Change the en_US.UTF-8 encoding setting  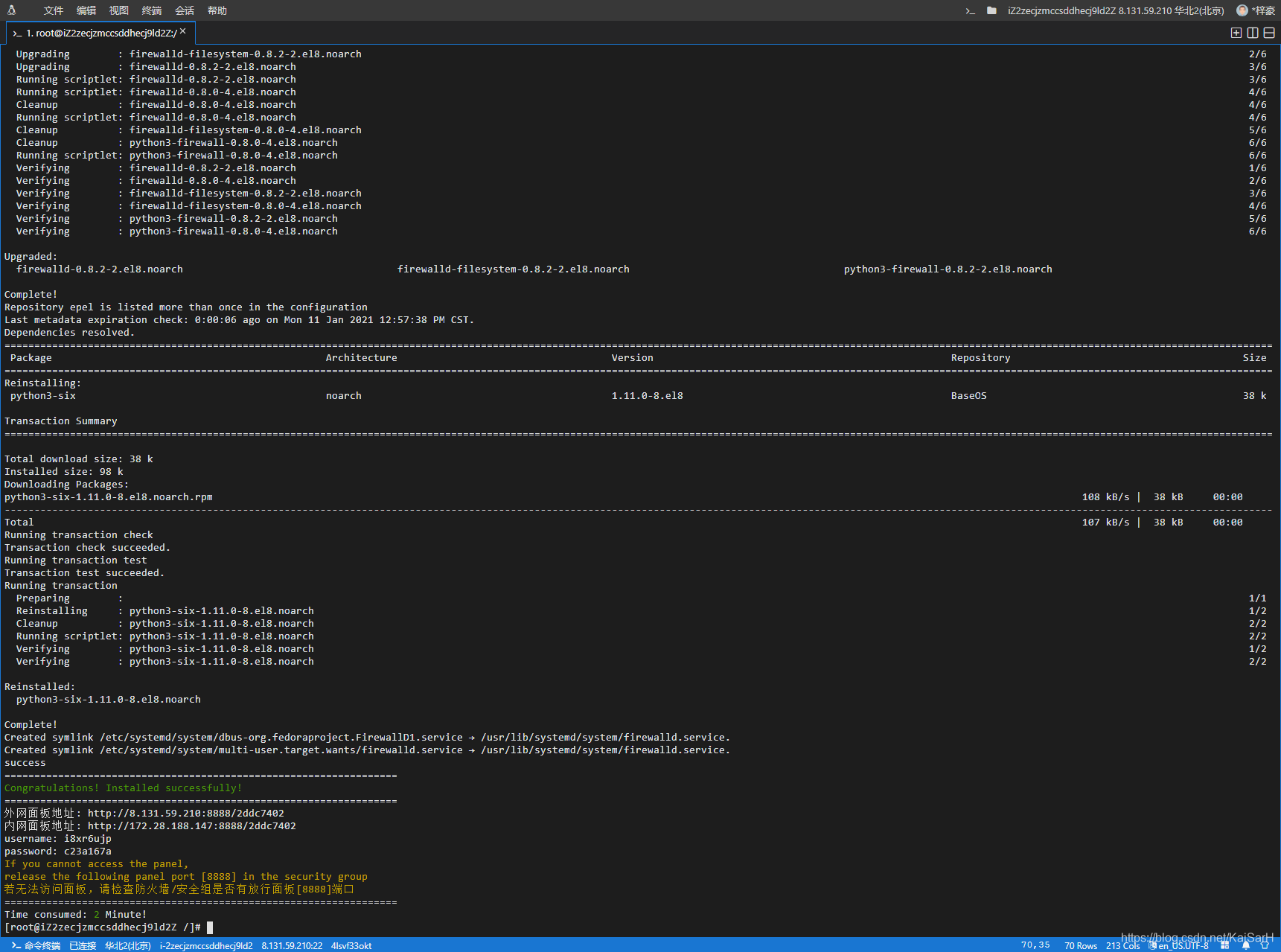point(1178,945)
